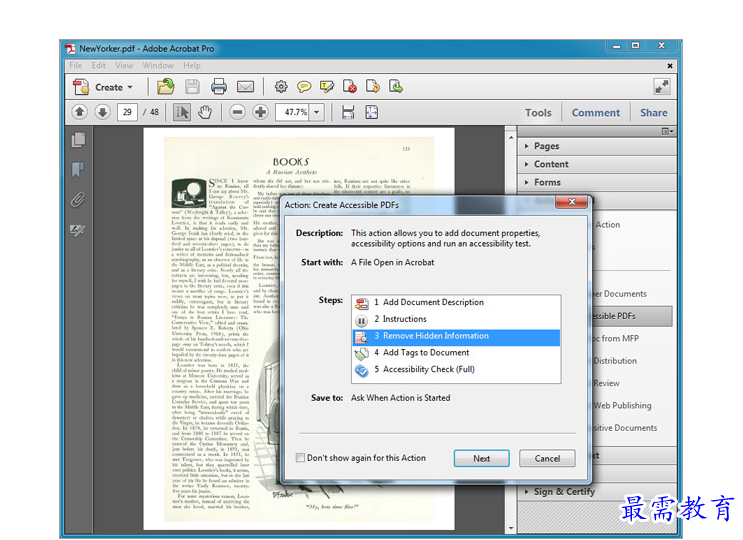The width and height of the screenshot is (743, 540).
Task: Select the highlight text icon
Action: pyautogui.click(x=327, y=87)
